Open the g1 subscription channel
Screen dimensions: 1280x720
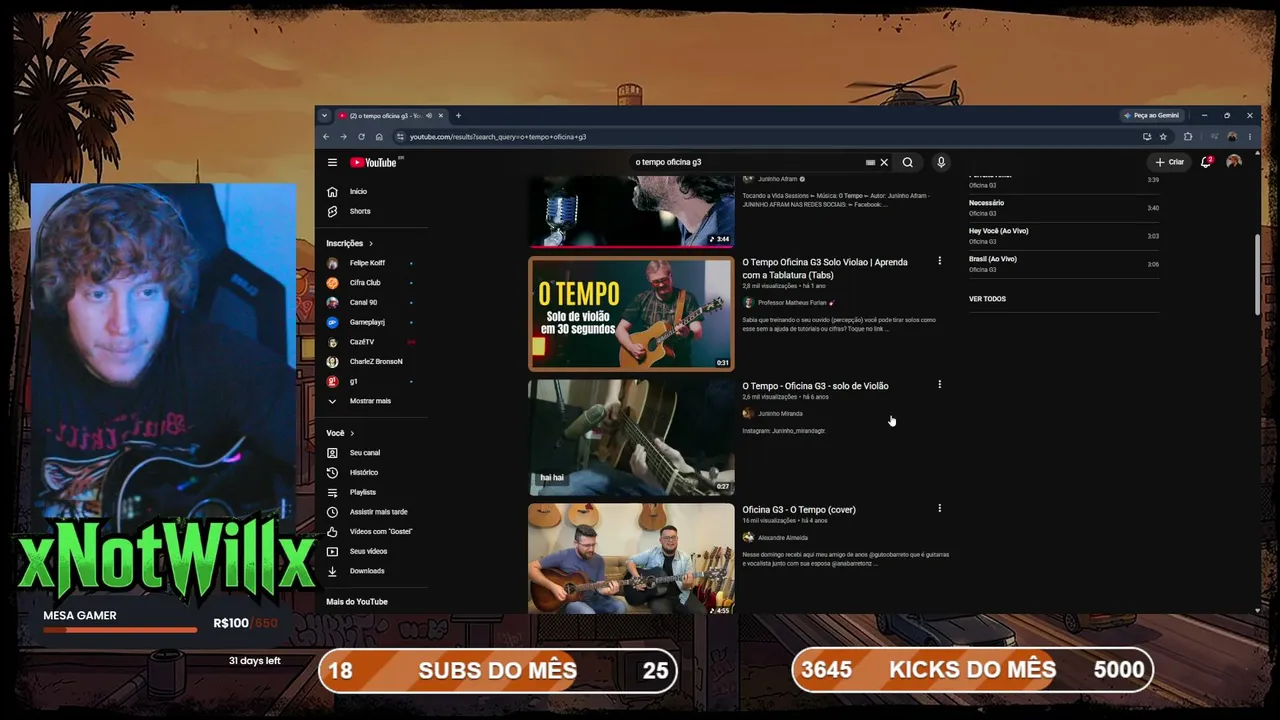[x=353, y=381]
